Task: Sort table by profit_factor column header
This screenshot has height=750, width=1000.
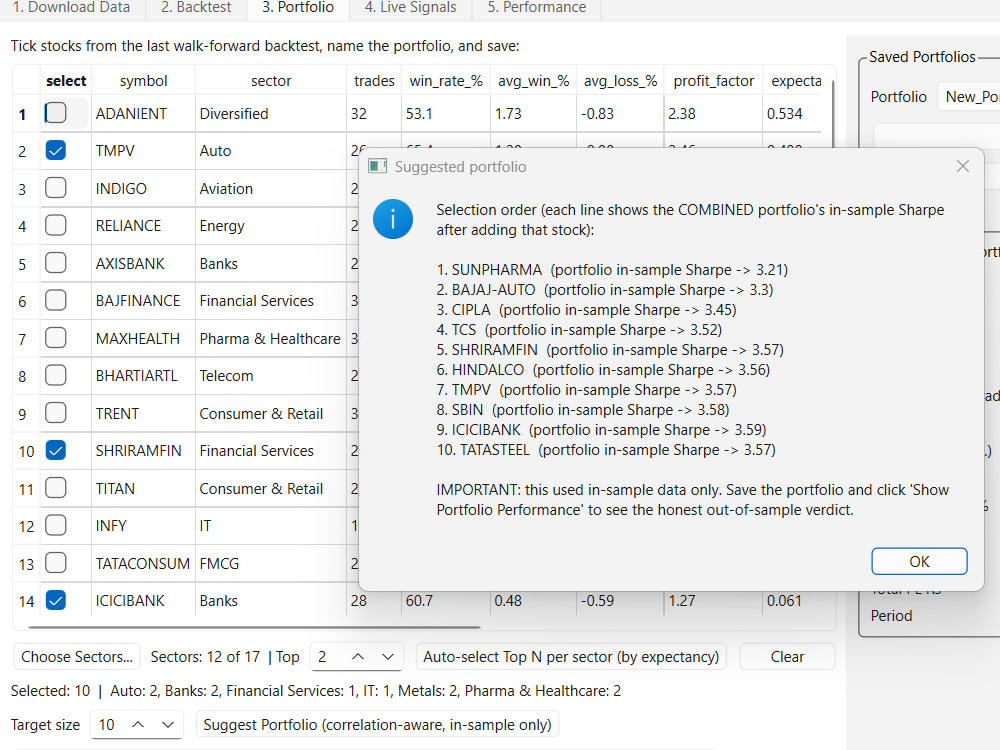Action: (713, 81)
